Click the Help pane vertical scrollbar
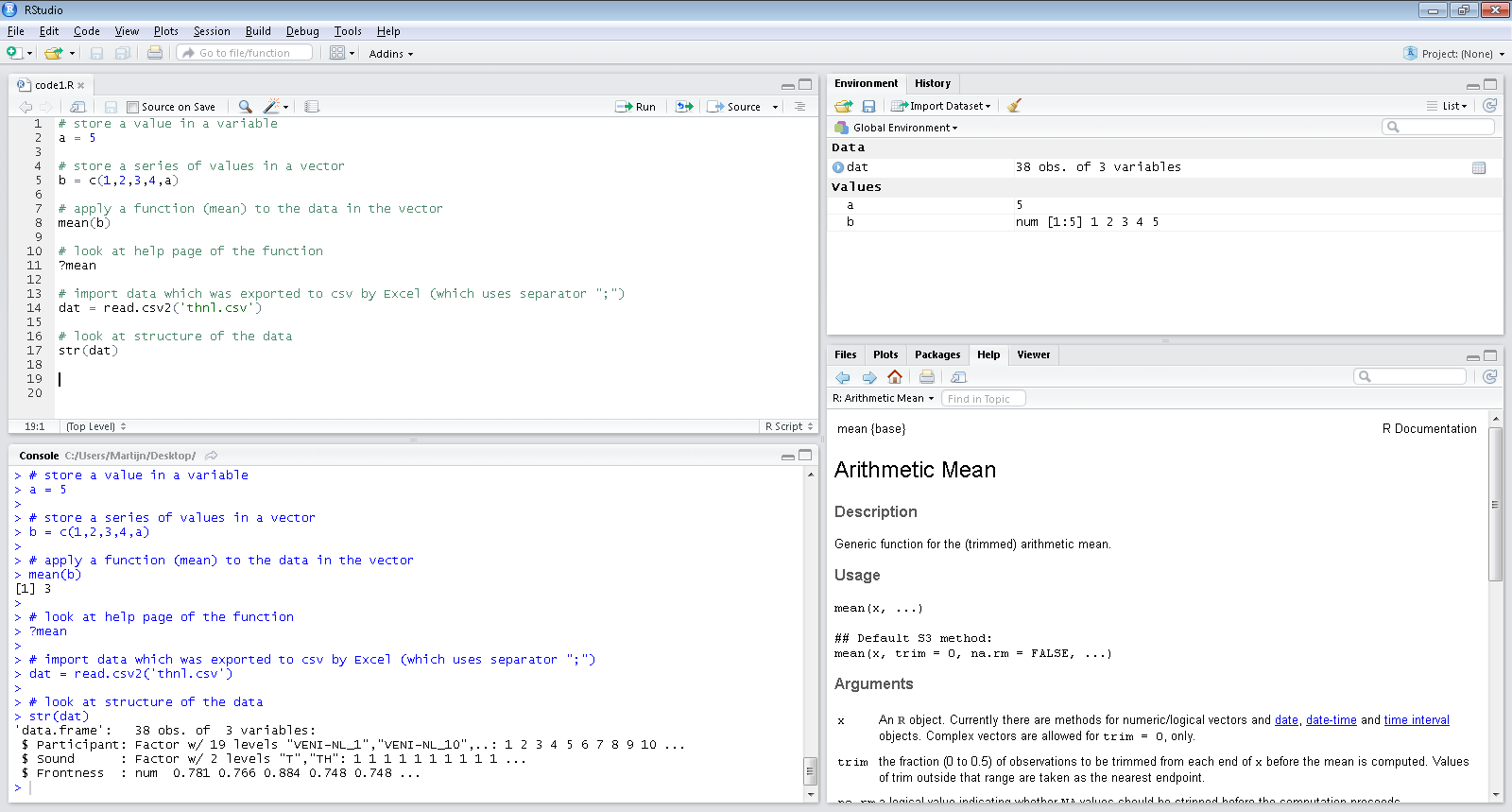Screen dimensions: 1512x812 (x=1495, y=504)
